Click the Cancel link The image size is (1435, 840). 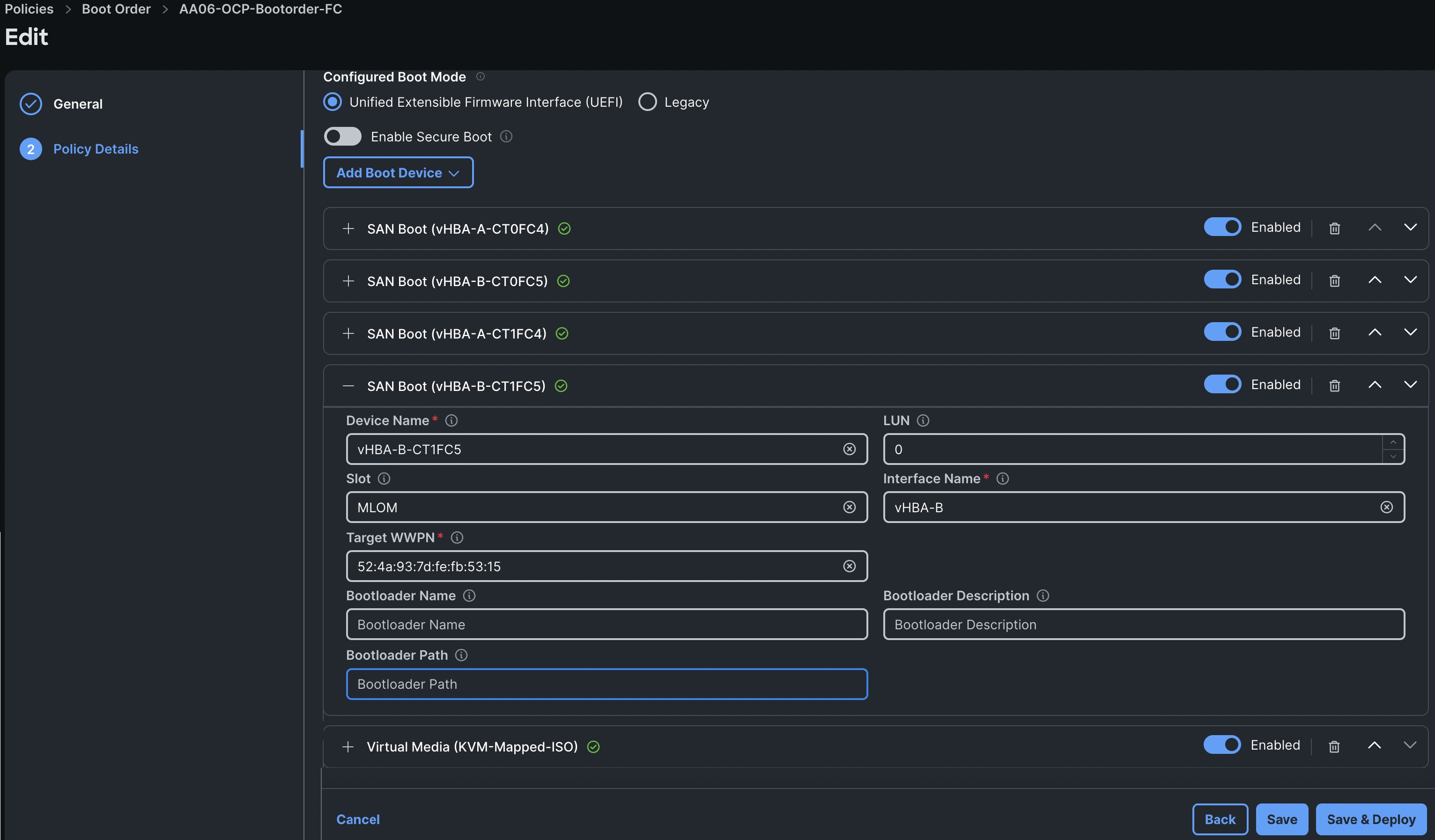(x=358, y=819)
